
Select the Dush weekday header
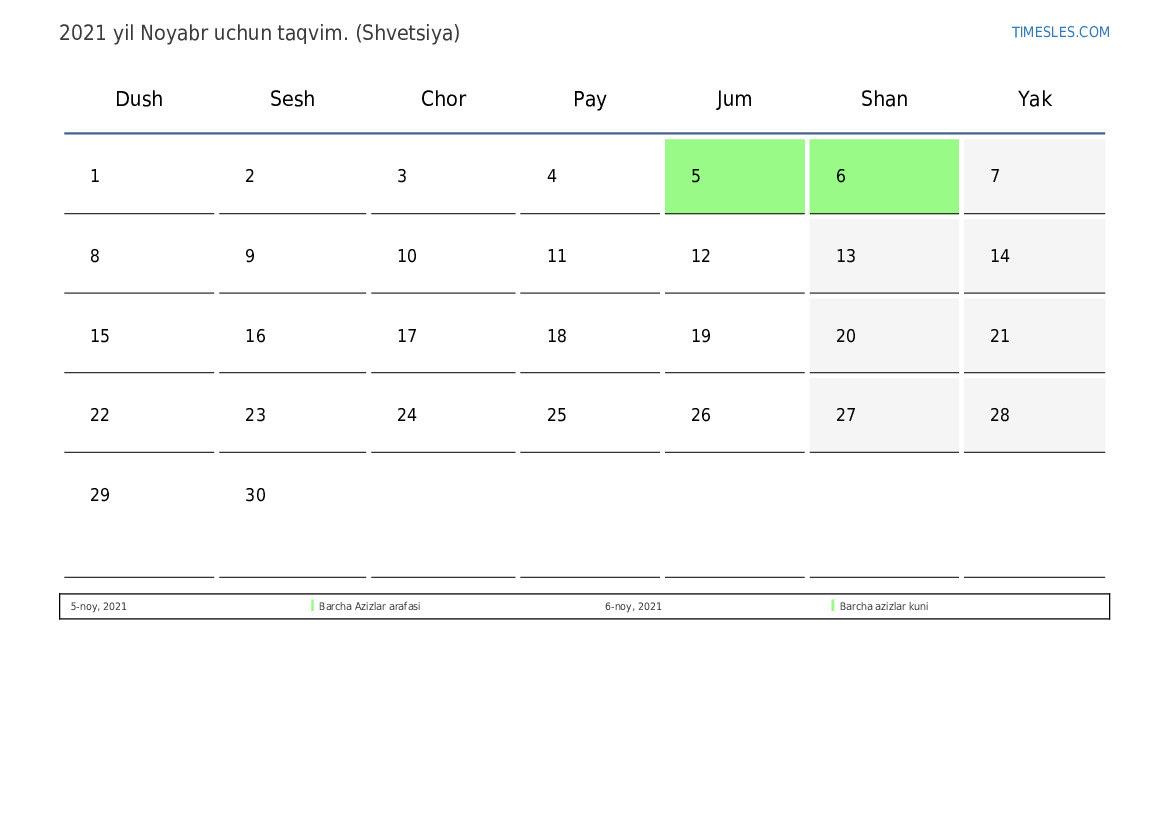pyautogui.click(x=139, y=98)
